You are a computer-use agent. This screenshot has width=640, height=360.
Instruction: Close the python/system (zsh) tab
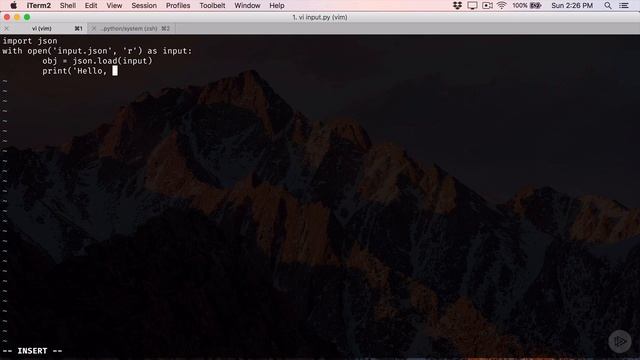pos(94,29)
